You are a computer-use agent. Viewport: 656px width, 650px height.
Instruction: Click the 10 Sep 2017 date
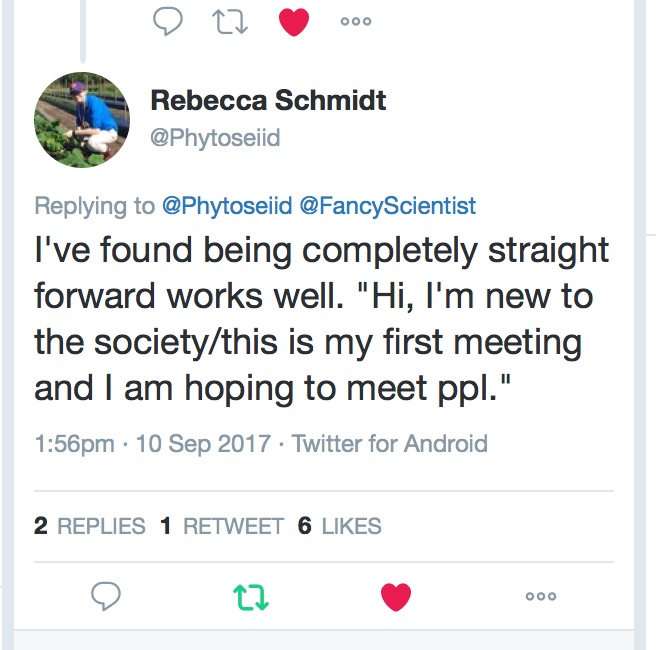[x=203, y=443]
